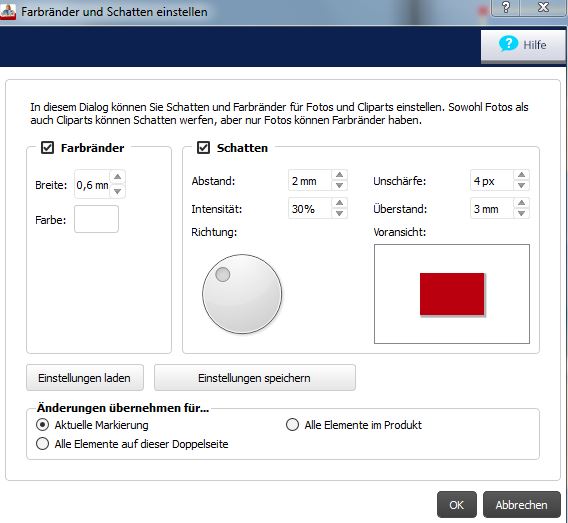
Task: Decrease Breite using the down arrow
Action: [117, 191]
